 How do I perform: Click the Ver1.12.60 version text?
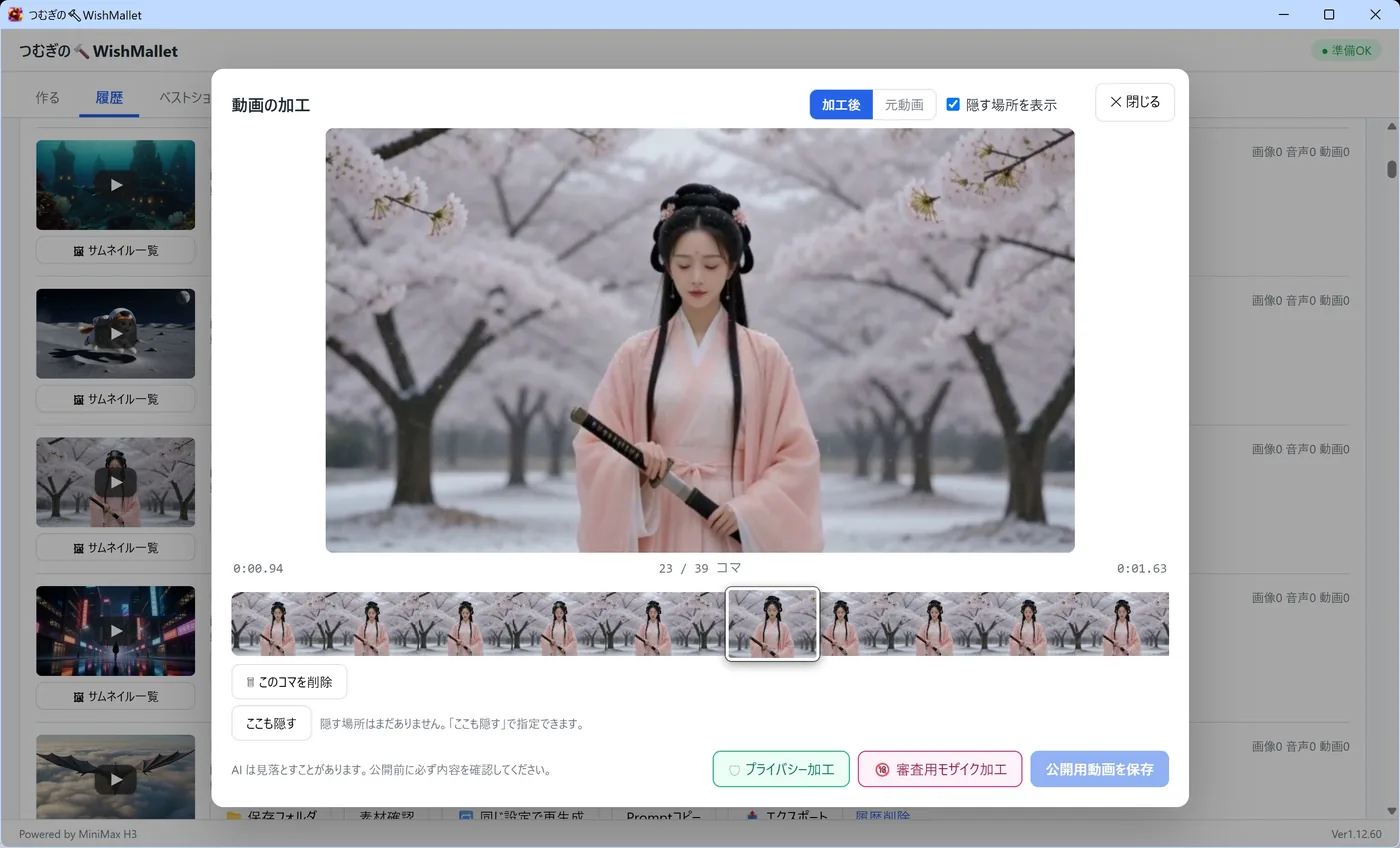pyautogui.click(x=1356, y=834)
